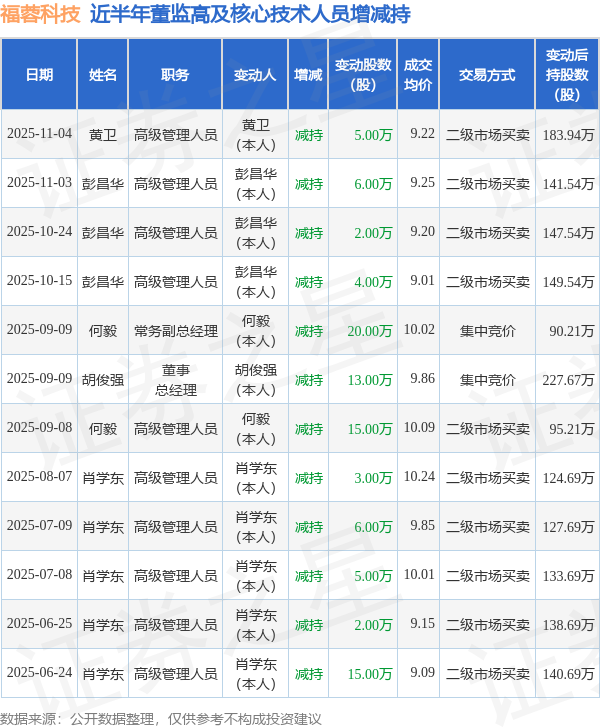Click average price 10.09

419,428
